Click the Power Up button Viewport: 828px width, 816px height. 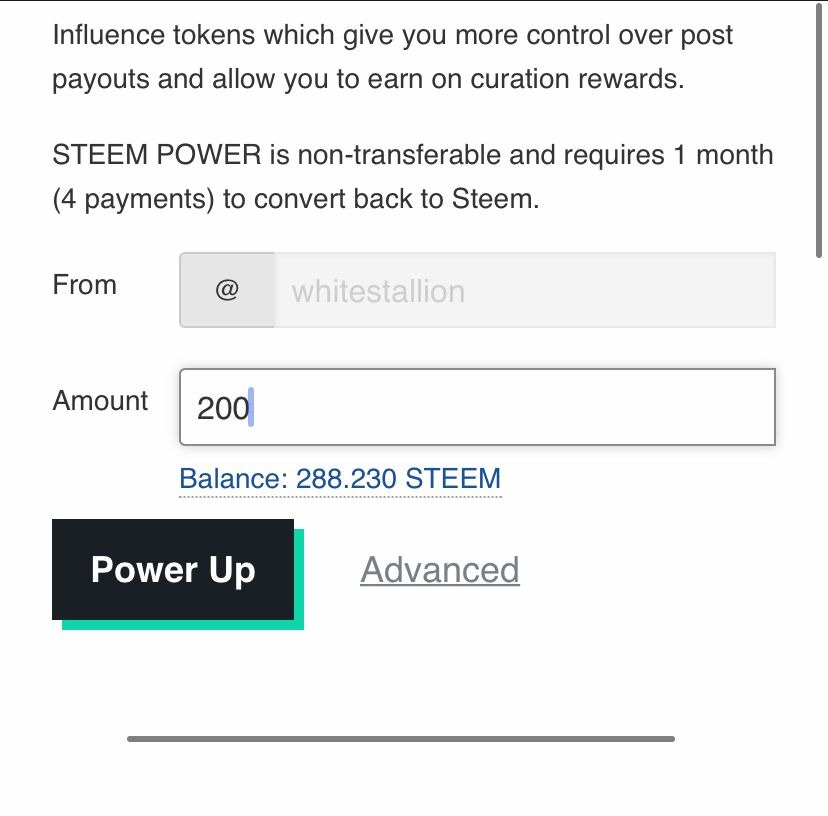click(x=173, y=570)
